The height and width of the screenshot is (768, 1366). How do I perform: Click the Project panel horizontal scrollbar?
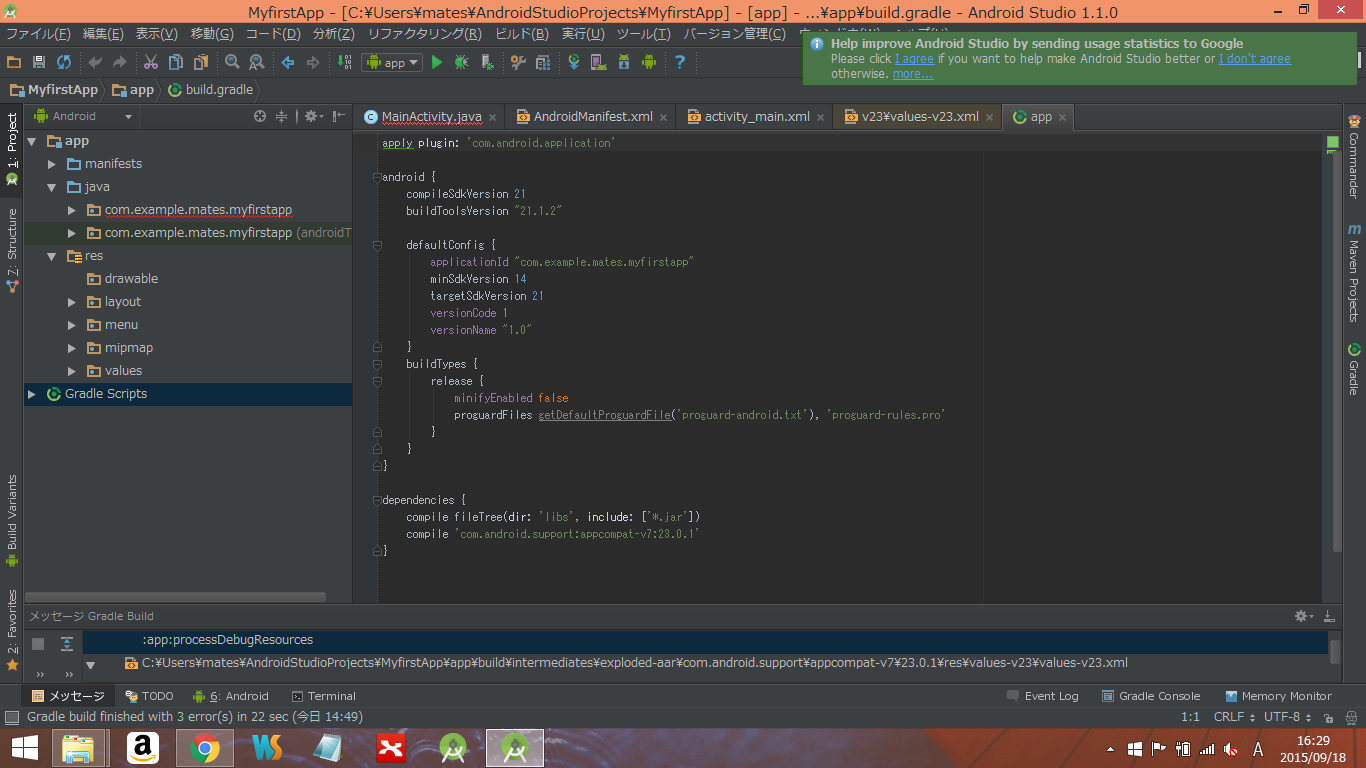[176, 597]
